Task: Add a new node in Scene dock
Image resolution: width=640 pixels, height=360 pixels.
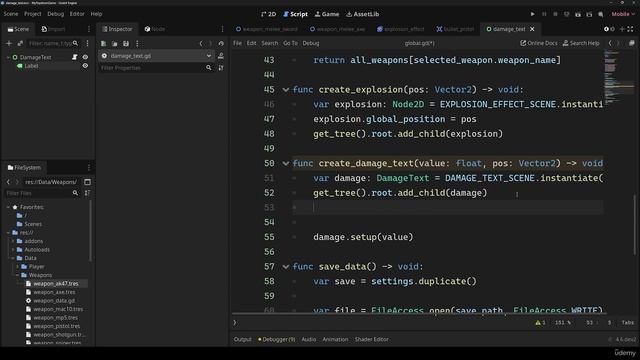Action: pos(9,43)
